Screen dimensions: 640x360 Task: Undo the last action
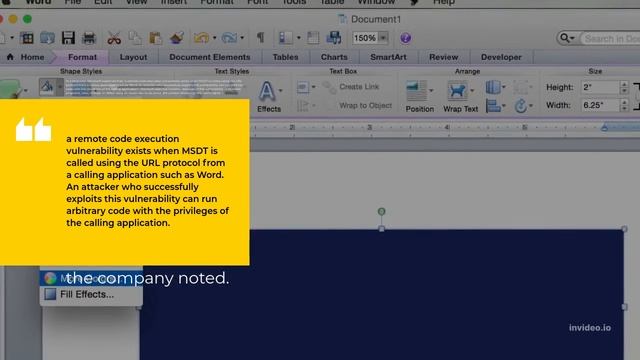(x=202, y=38)
